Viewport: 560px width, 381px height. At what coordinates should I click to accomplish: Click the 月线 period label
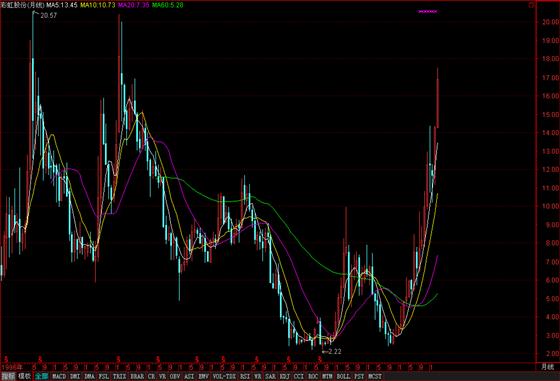547,367
